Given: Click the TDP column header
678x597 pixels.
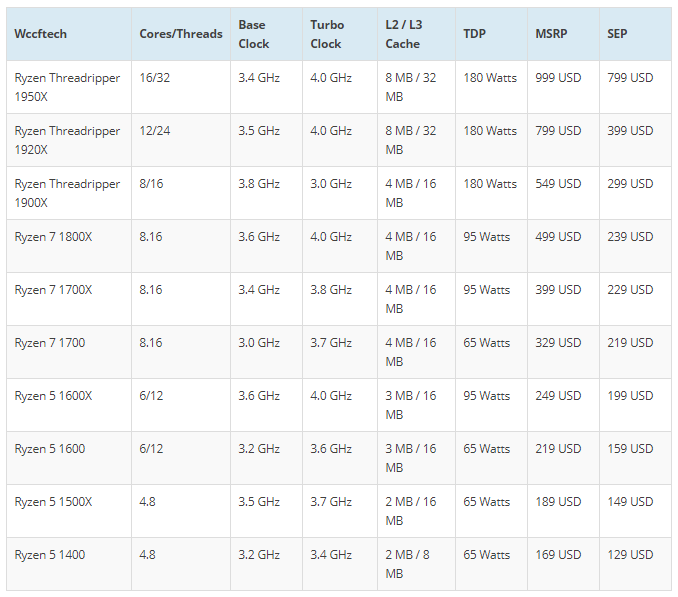Looking at the screenshot, I should tap(474, 34).
